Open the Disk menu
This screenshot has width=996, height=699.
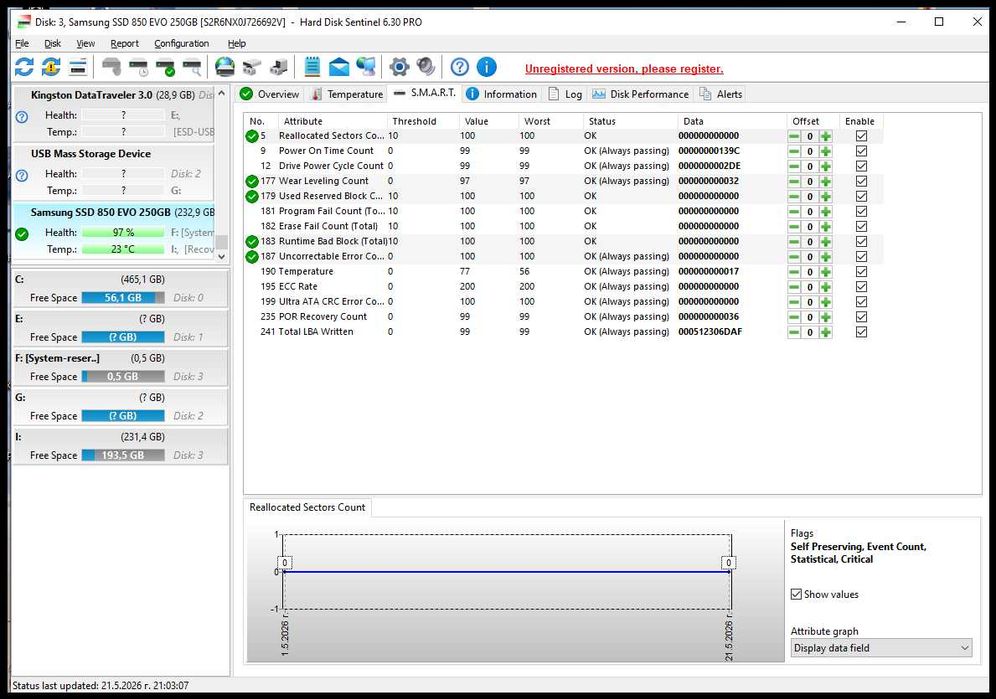53,43
